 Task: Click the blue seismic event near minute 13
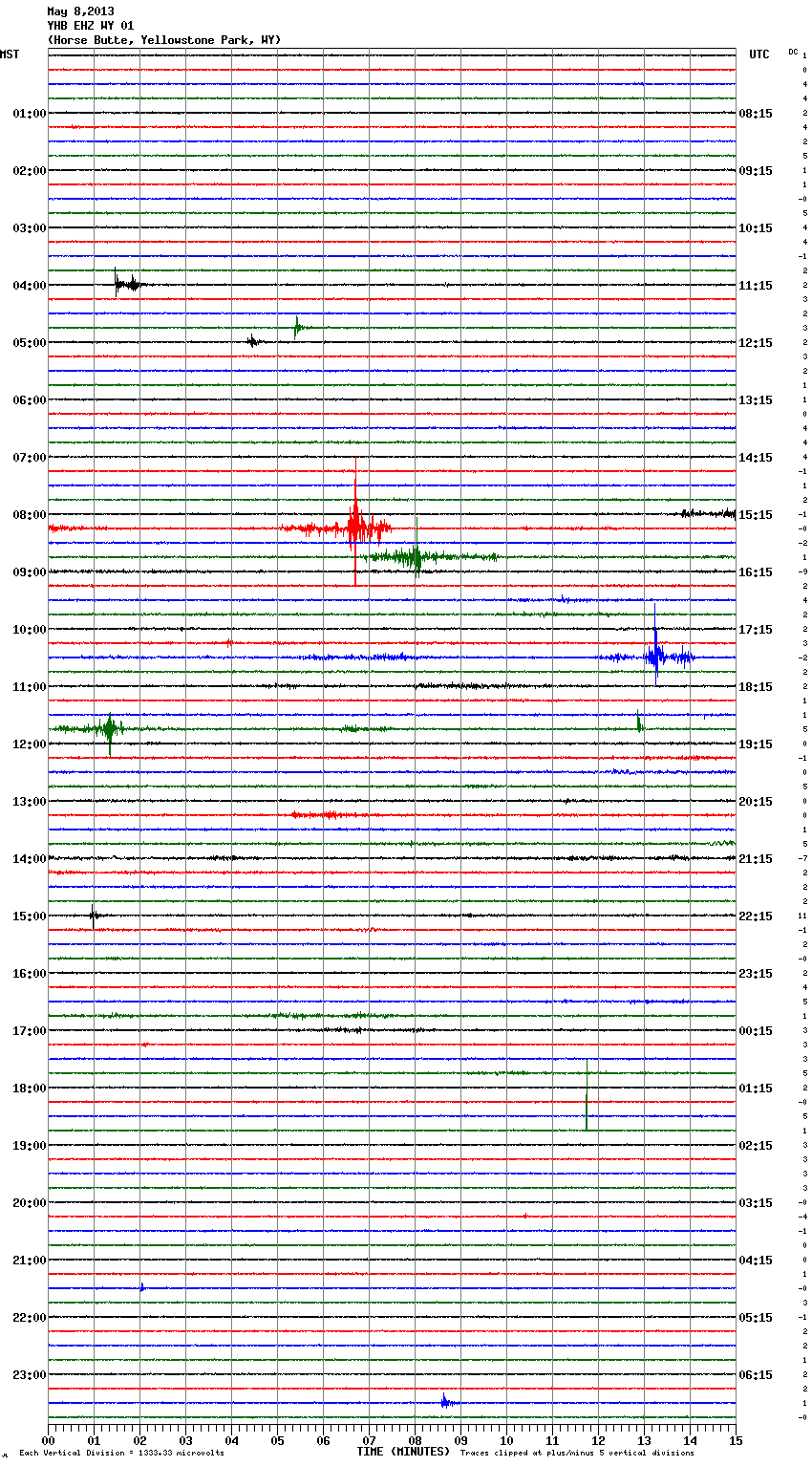(656, 656)
